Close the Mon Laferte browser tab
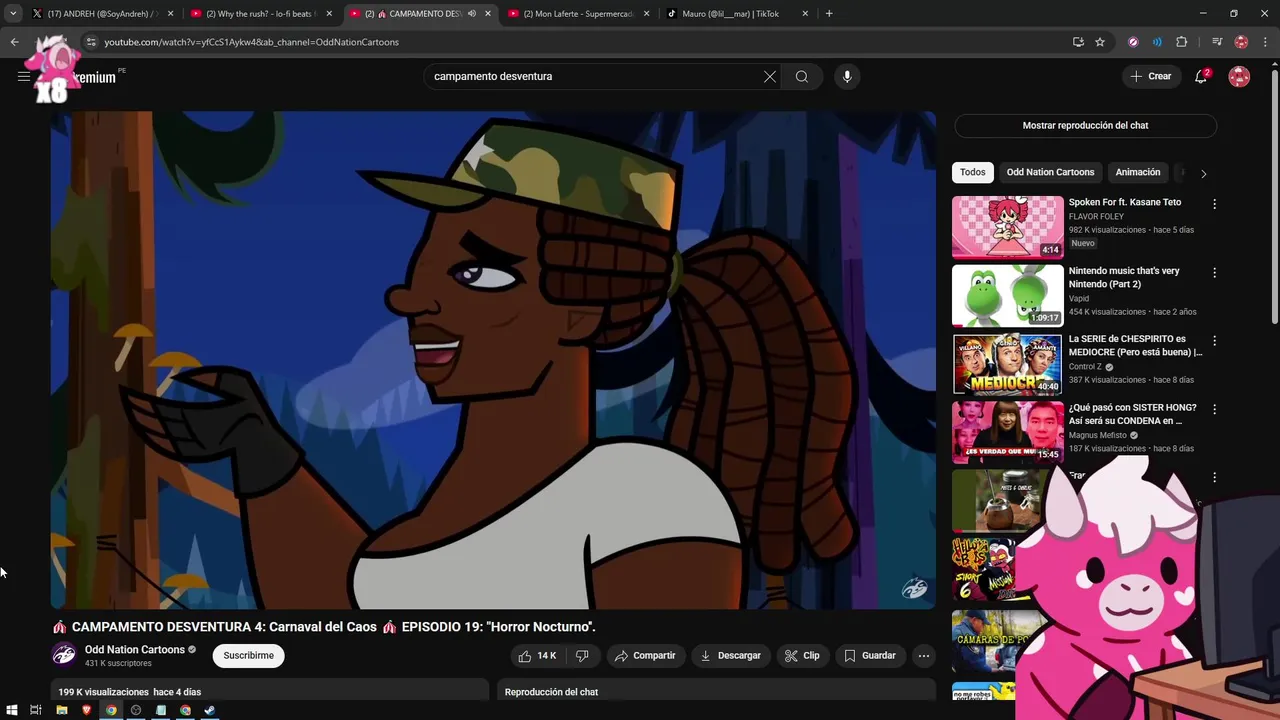The width and height of the screenshot is (1280, 720). [x=646, y=14]
